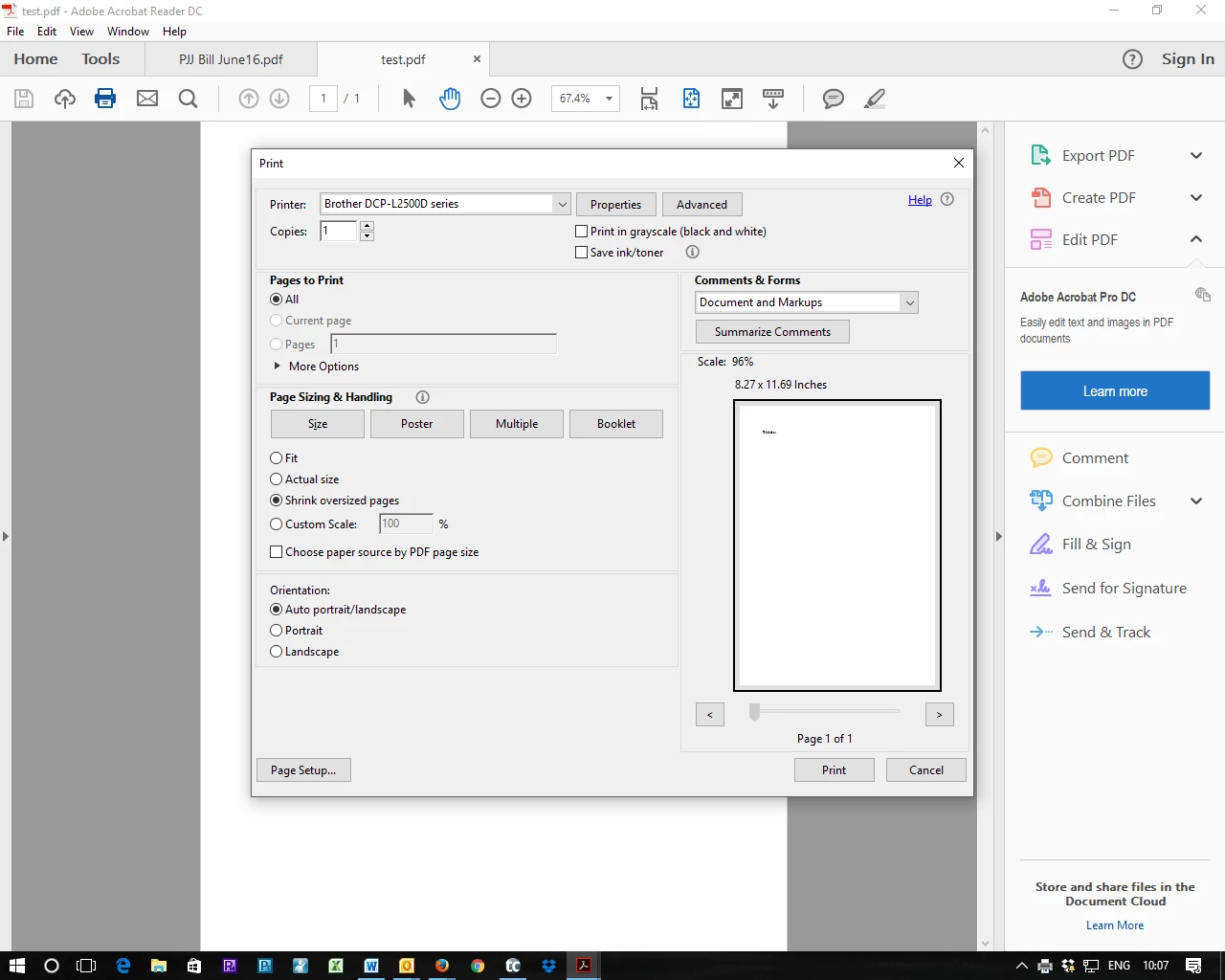Open printer Properties button

tap(615, 205)
